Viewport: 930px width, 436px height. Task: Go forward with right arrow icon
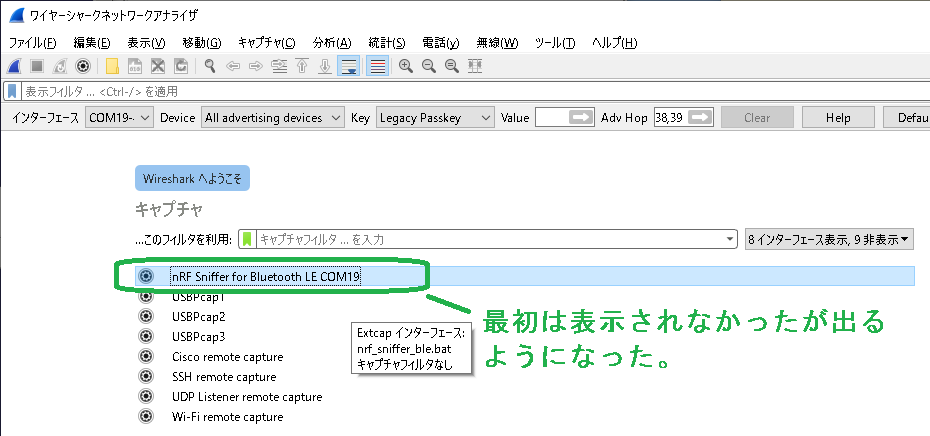coord(255,66)
